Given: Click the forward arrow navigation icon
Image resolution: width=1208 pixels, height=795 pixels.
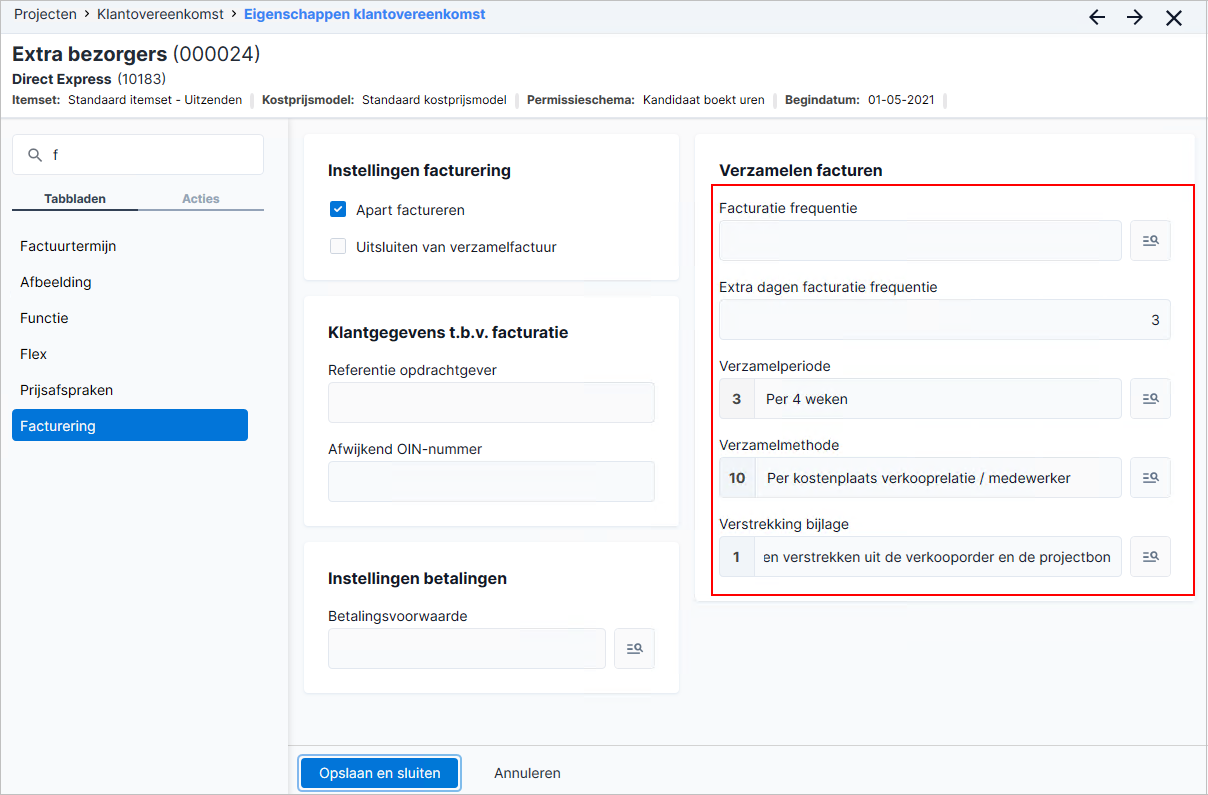Looking at the screenshot, I should pyautogui.click(x=1135, y=17).
